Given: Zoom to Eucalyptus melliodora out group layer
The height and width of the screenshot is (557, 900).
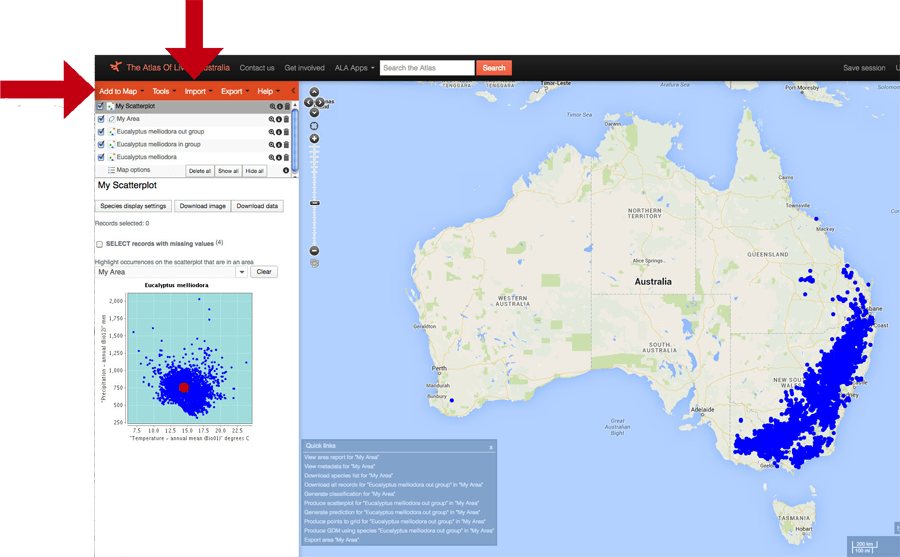Looking at the screenshot, I should [x=271, y=132].
